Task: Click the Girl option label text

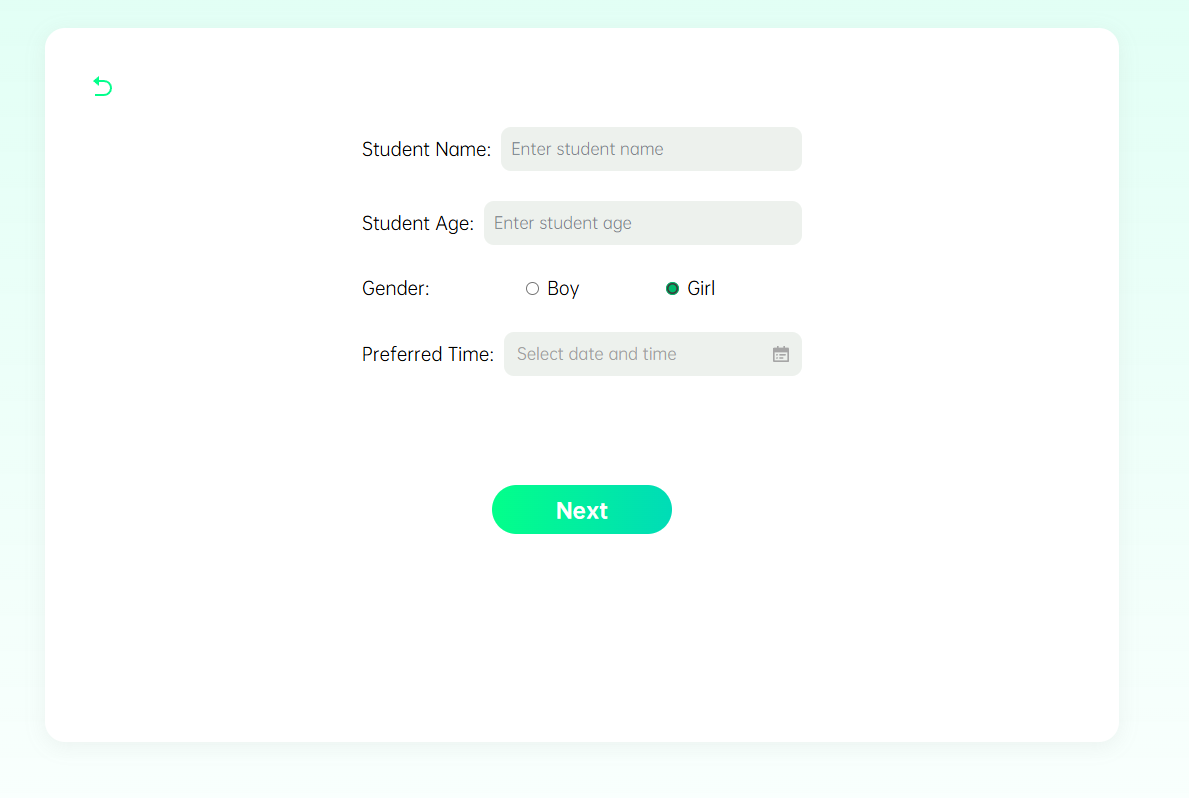Action: point(701,288)
